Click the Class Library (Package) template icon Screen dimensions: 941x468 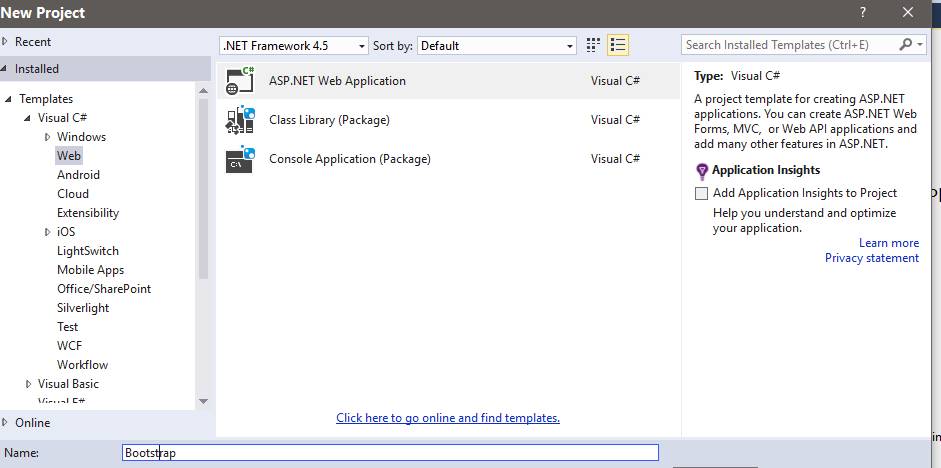241,120
